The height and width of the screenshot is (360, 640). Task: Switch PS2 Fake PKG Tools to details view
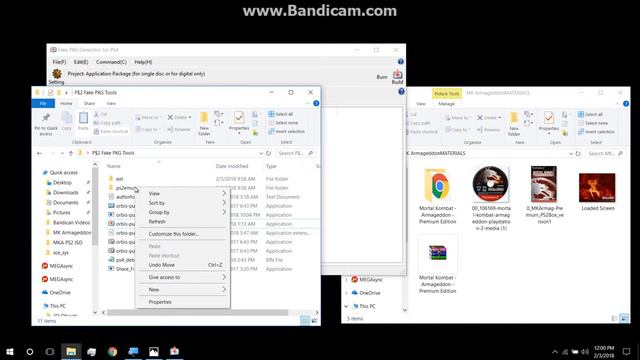coord(305,321)
